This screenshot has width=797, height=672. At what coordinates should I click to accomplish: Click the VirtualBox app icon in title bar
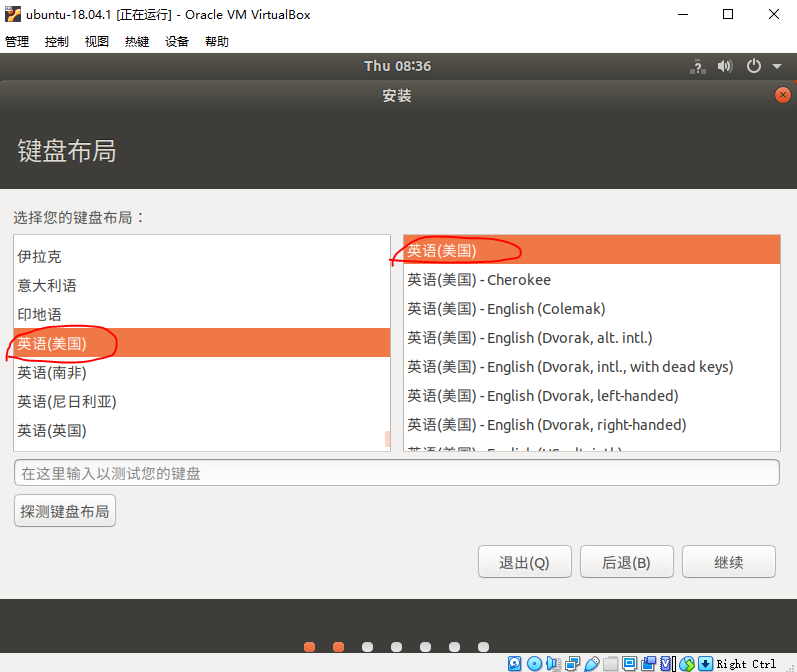(13, 14)
